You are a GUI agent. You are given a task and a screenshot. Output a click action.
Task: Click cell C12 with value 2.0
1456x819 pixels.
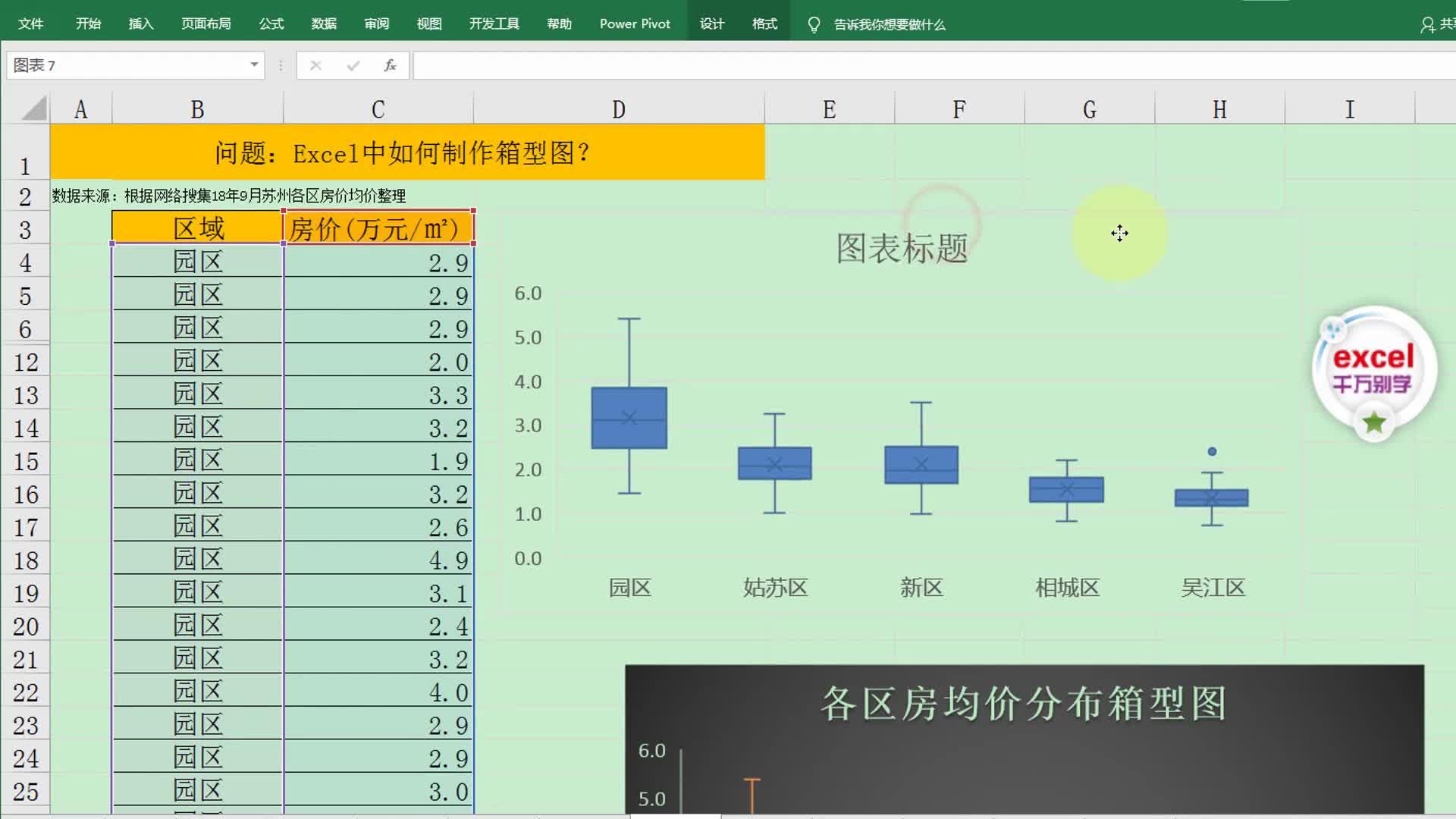click(x=378, y=361)
